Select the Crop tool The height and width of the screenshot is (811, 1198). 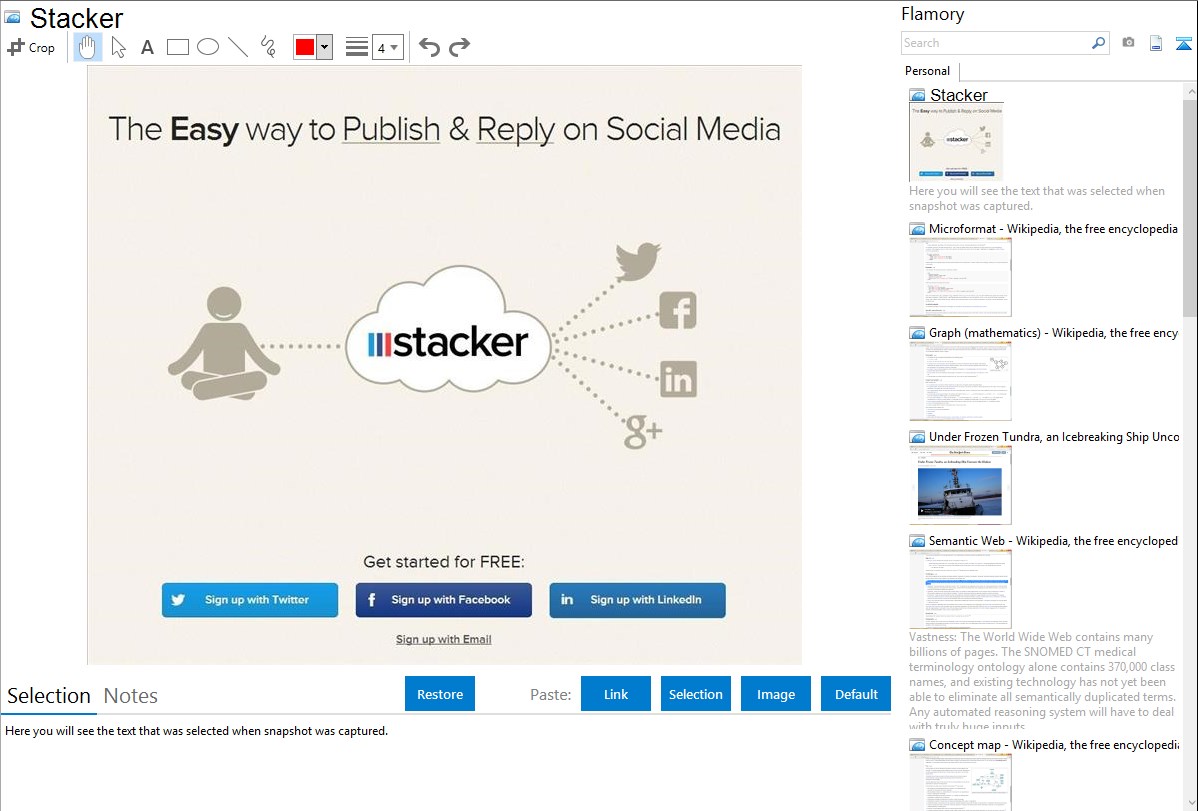31,47
